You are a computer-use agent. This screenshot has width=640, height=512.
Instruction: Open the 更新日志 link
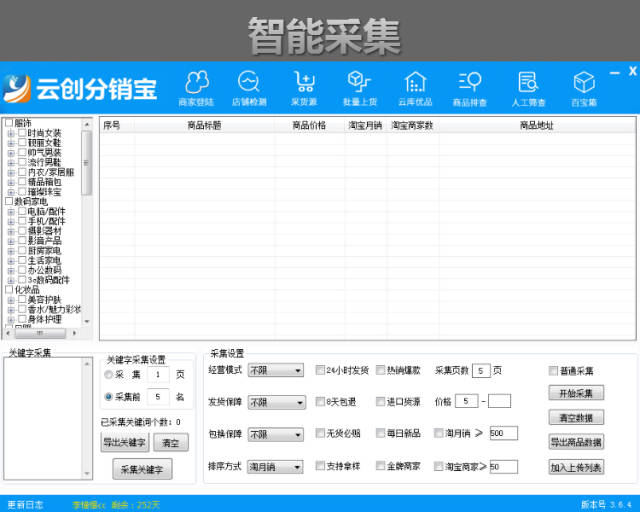(x=25, y=505)
